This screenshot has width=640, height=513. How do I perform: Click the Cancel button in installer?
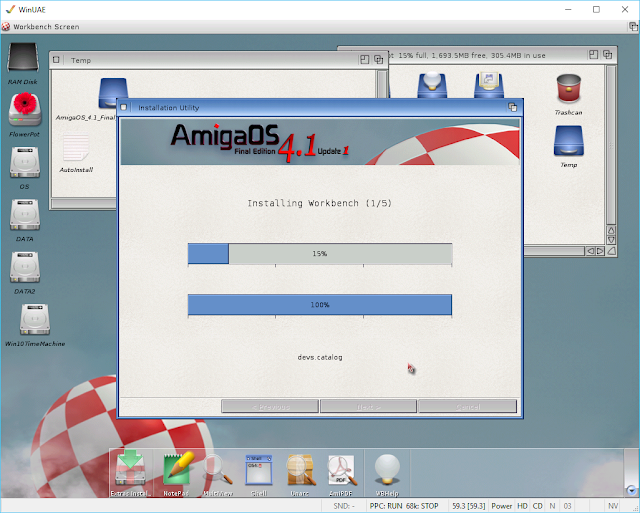(x=468, y=406)
